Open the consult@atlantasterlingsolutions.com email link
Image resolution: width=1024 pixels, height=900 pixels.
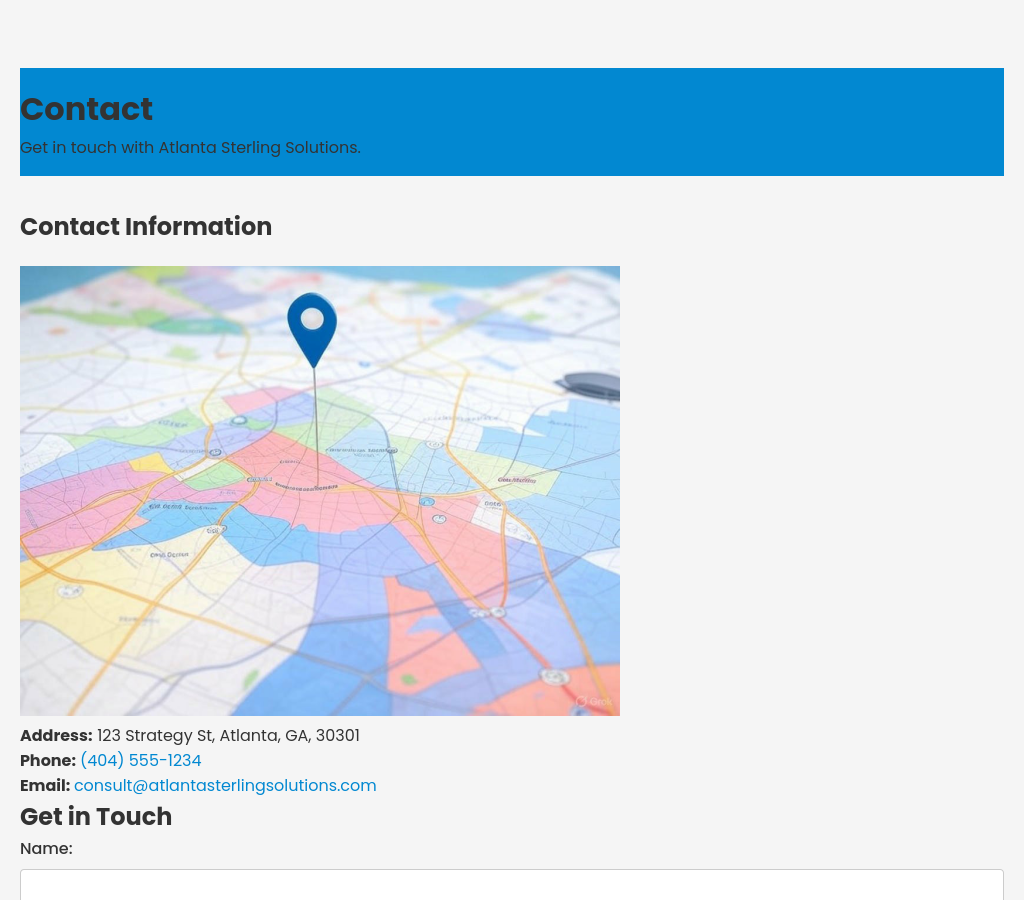coord(225,786)
